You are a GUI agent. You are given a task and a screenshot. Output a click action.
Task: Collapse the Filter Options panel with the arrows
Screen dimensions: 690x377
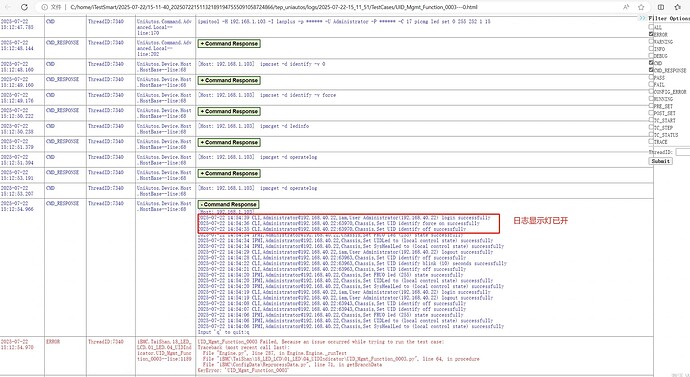(x=643, y=18)
